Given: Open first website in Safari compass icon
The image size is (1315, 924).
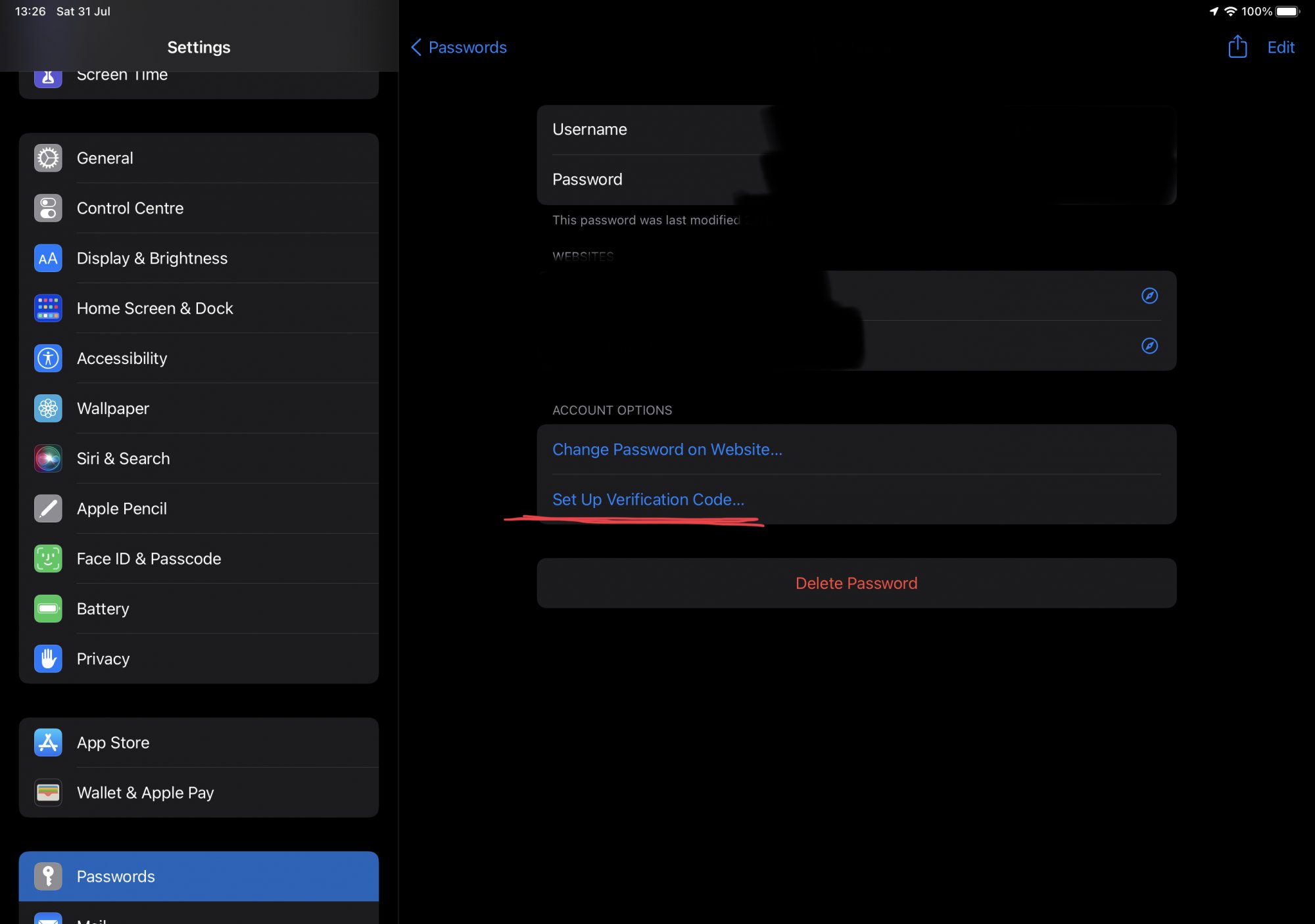Looking at the screenshot, I should [1149, 296].
